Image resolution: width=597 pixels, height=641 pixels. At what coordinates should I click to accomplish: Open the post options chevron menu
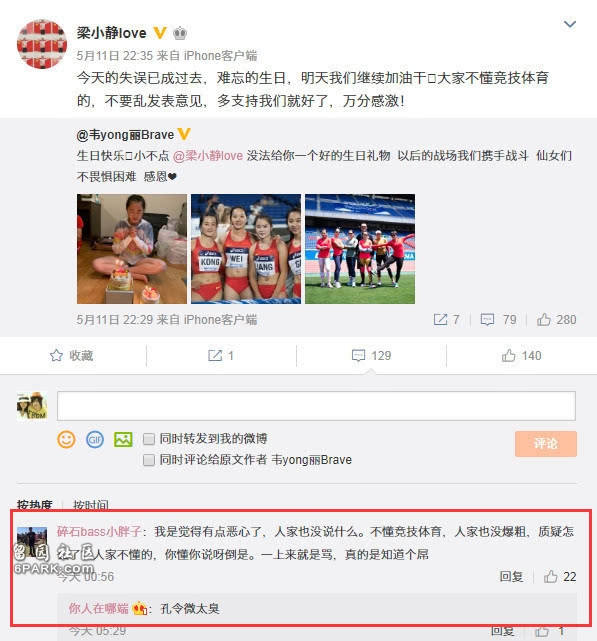click(570, 24)
